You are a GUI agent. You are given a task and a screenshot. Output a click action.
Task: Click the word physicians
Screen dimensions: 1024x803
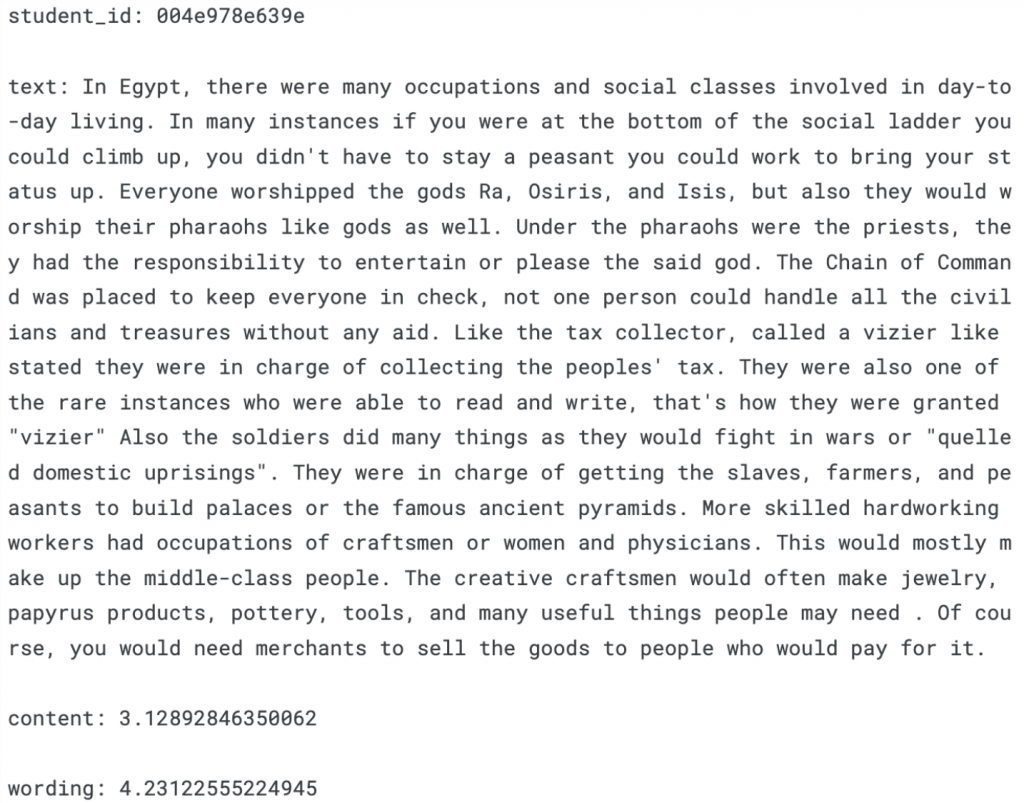[x=689, y=543]
